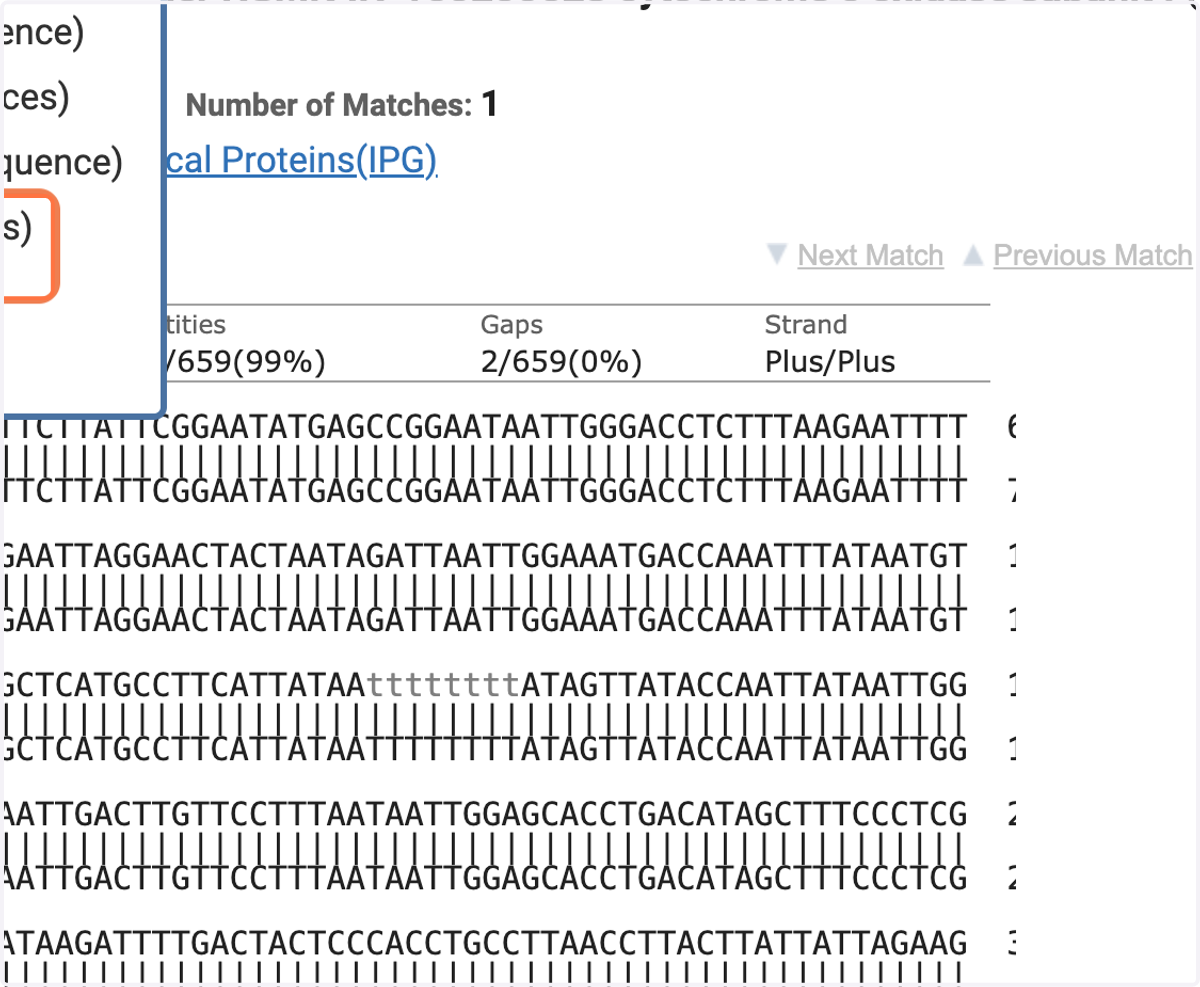The height and width of the screenshot is (987, 1200).
Task: Click the Gaps column header
Action: point(514,325)
